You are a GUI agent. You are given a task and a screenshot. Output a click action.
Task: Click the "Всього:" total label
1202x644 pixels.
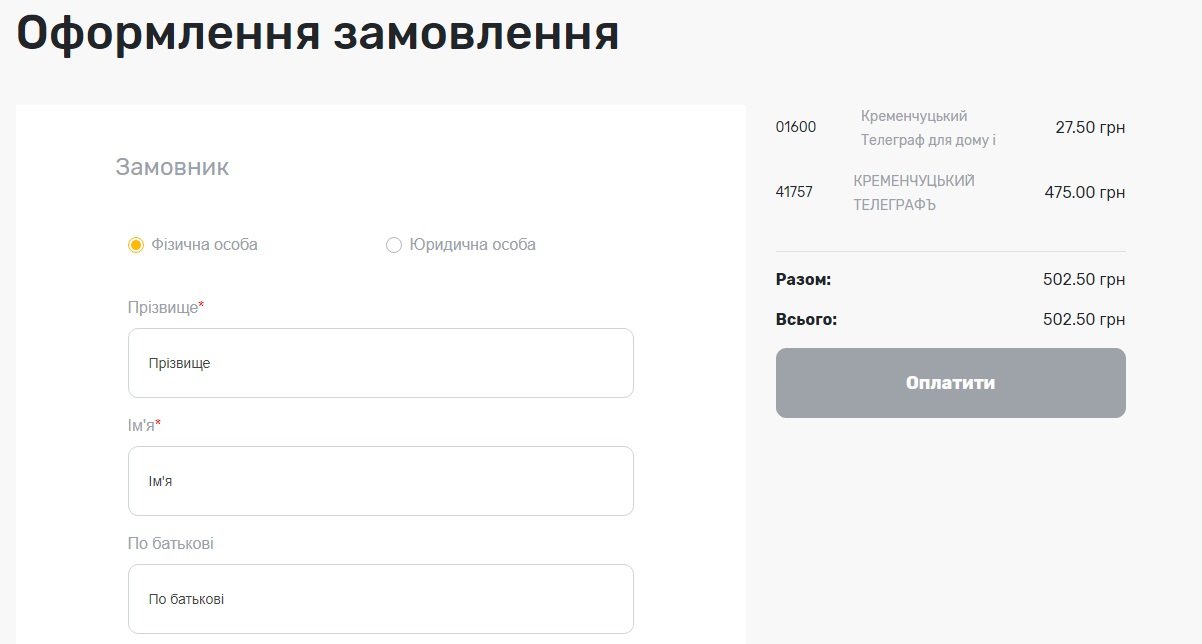click(x=806, y=320)
